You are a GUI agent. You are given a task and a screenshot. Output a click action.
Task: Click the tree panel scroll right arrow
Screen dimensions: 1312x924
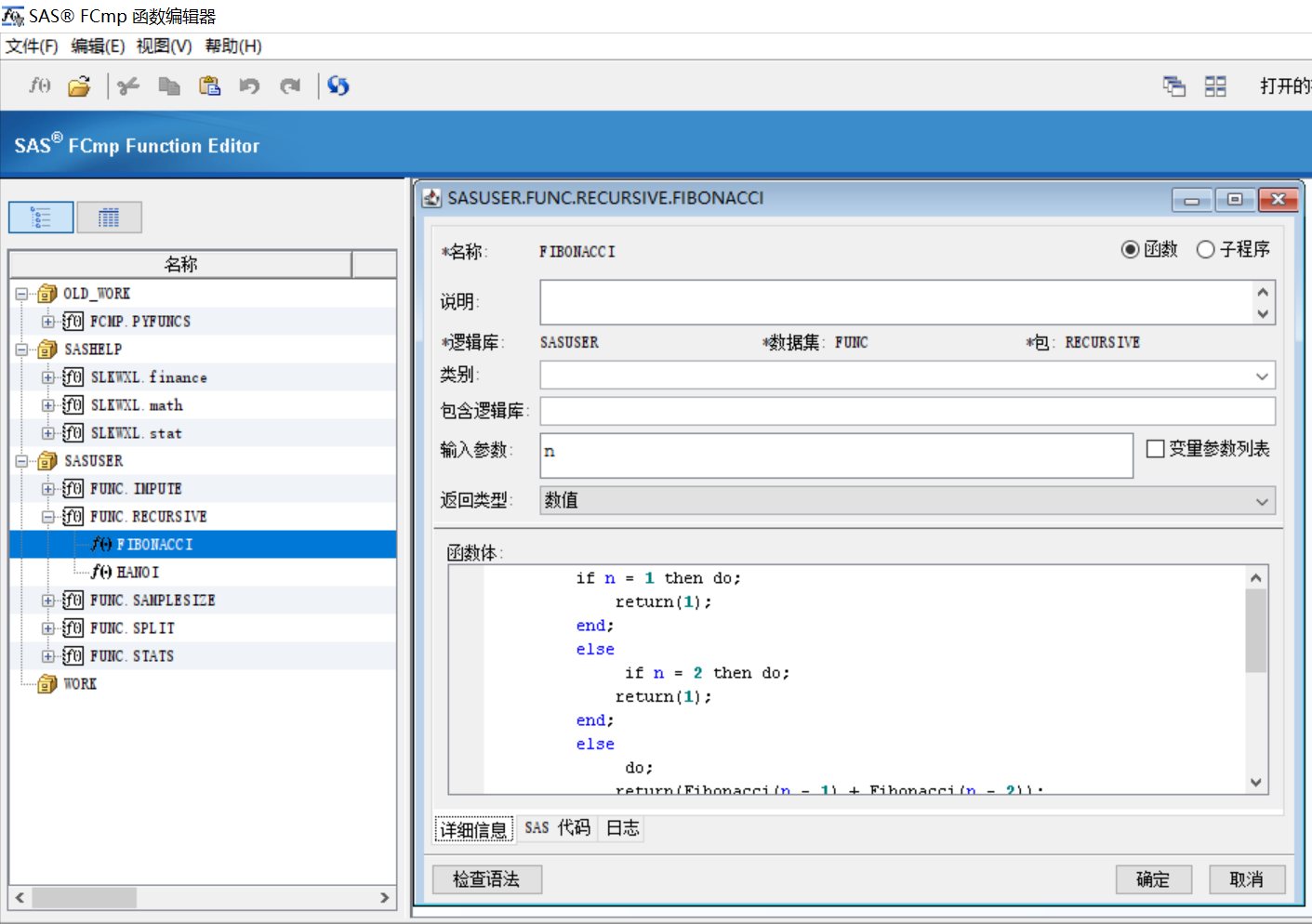click(385, 898)
